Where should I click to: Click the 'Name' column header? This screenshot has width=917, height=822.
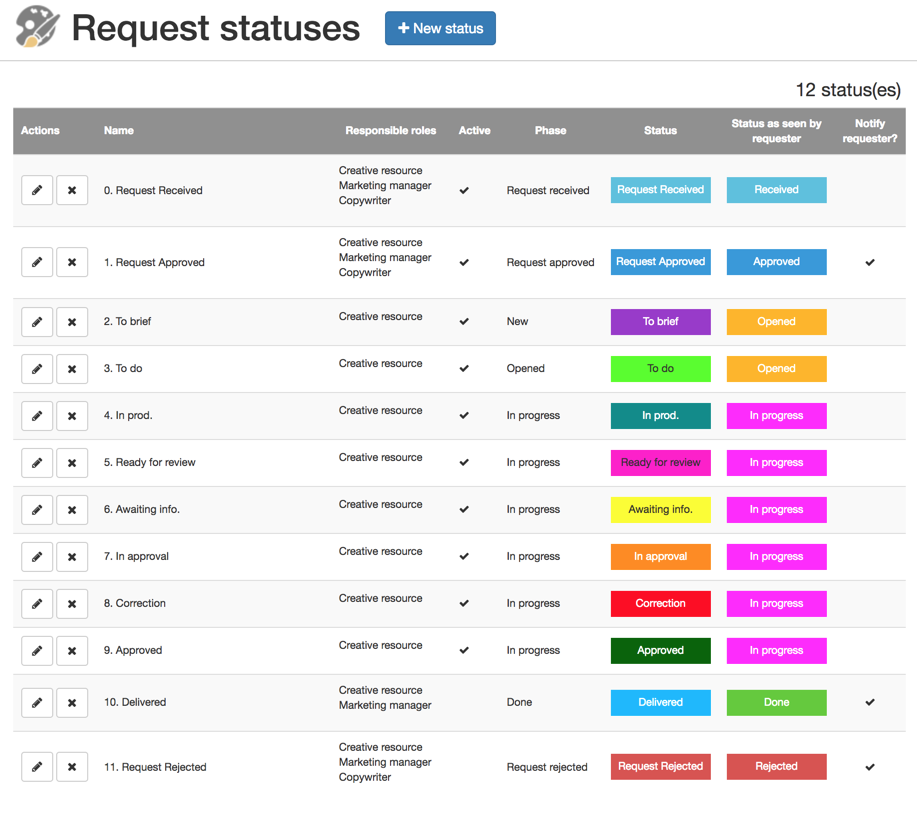point(119,131)
